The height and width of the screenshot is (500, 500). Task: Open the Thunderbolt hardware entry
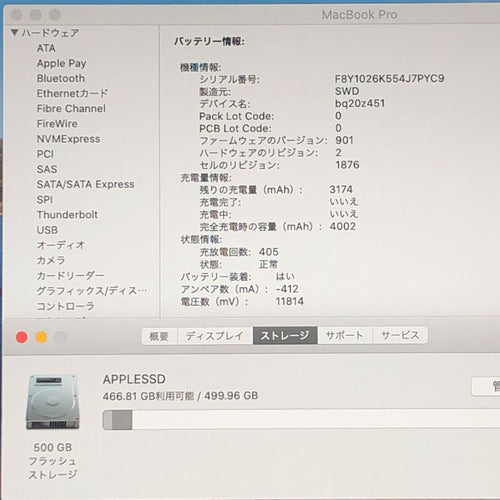(x=67, y=215)
